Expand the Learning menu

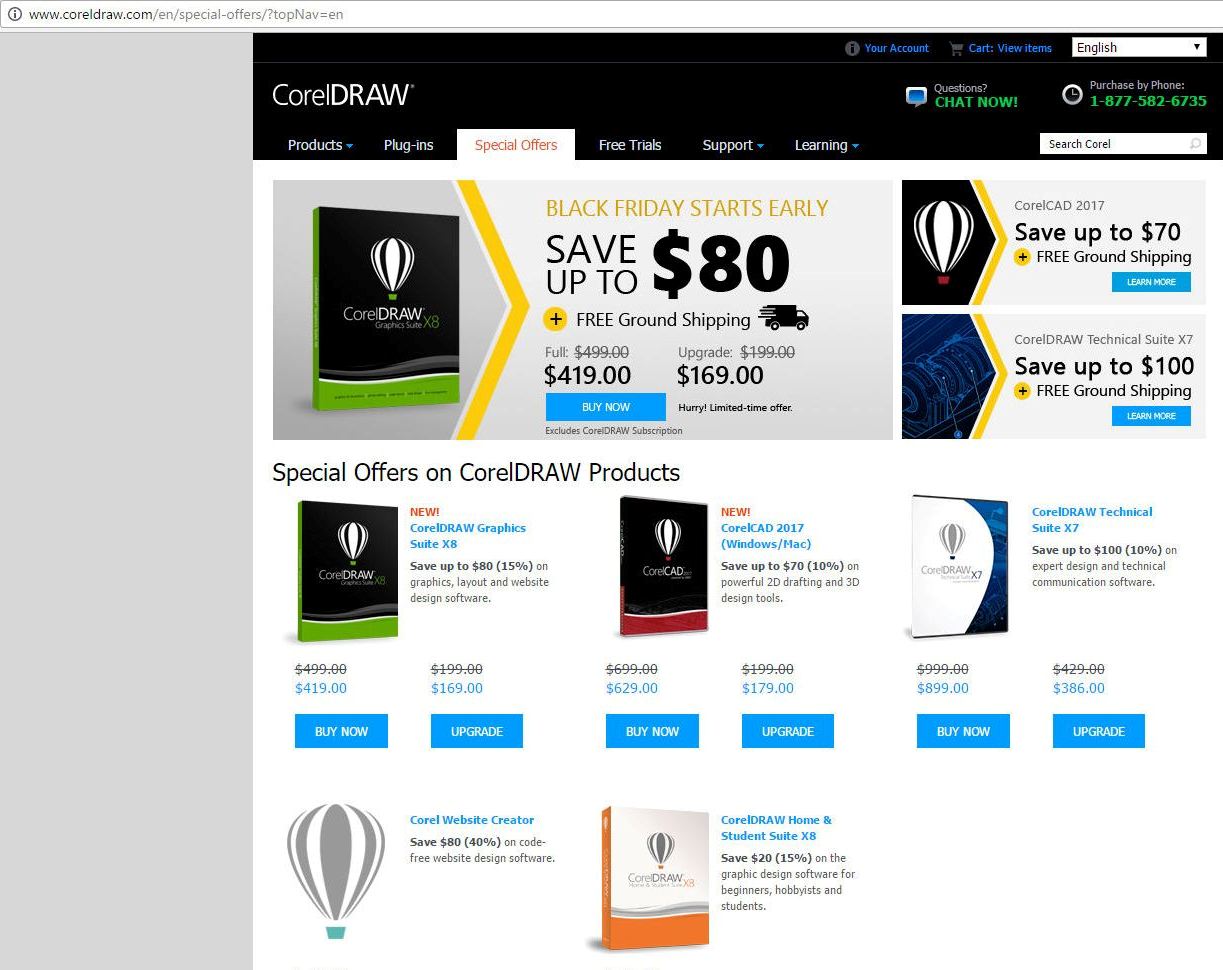(x=827, y=145)
